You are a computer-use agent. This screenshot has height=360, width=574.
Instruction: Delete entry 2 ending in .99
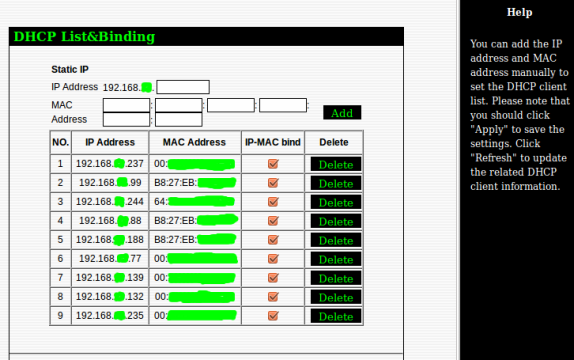336,183
